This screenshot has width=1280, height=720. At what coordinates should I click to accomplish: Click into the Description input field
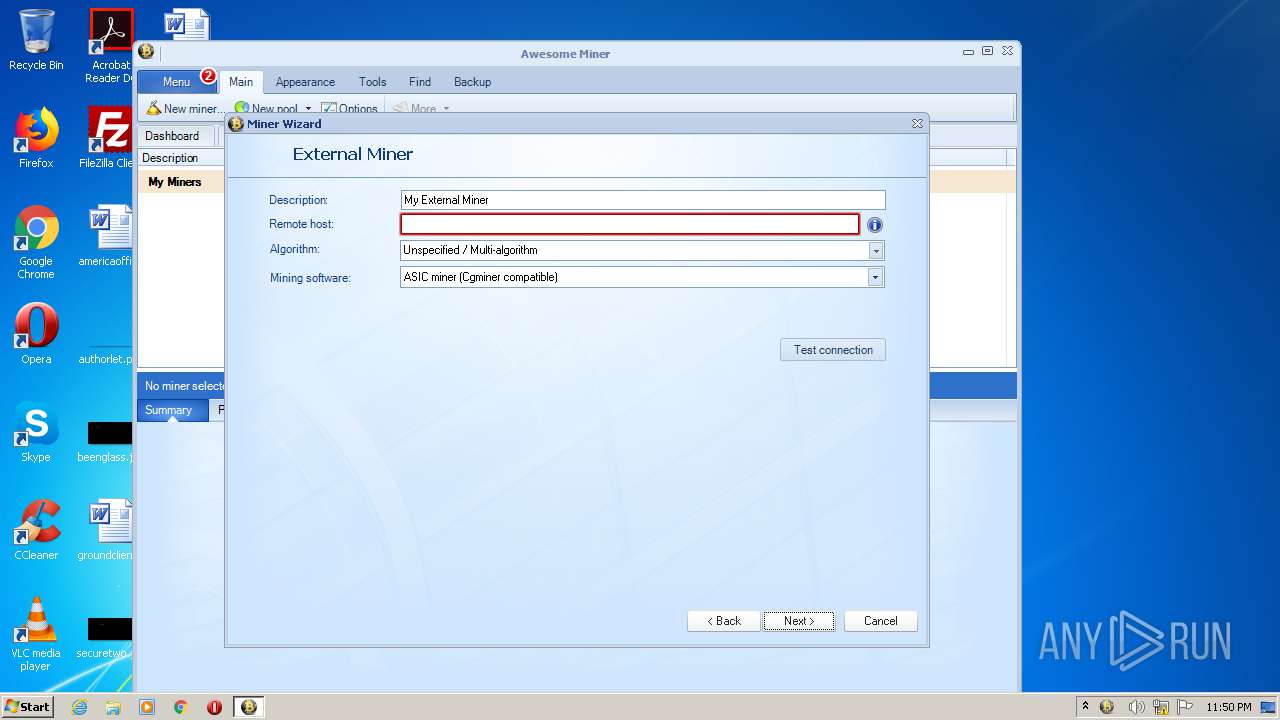643,200
